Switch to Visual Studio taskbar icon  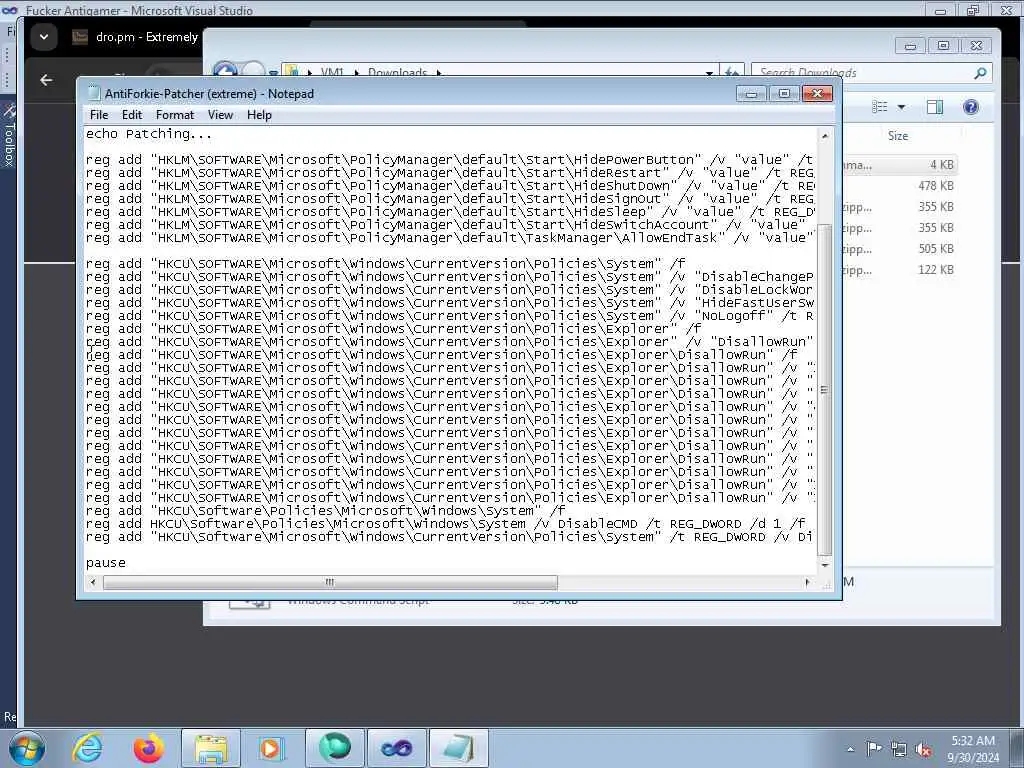tap(396, 748)
